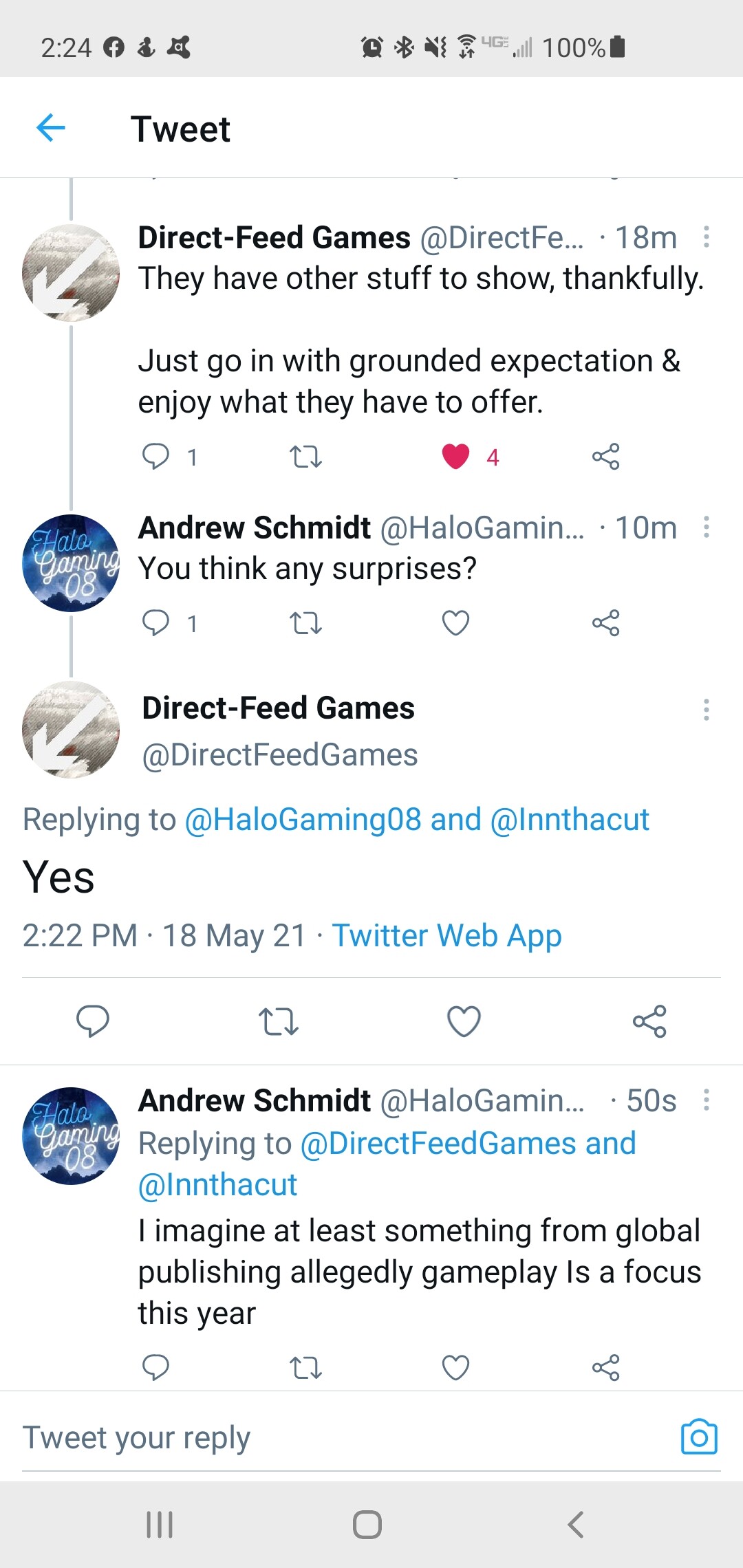Reply to the main "Yes" tweet
The image size is (743, 1568).
(93, 1021)
